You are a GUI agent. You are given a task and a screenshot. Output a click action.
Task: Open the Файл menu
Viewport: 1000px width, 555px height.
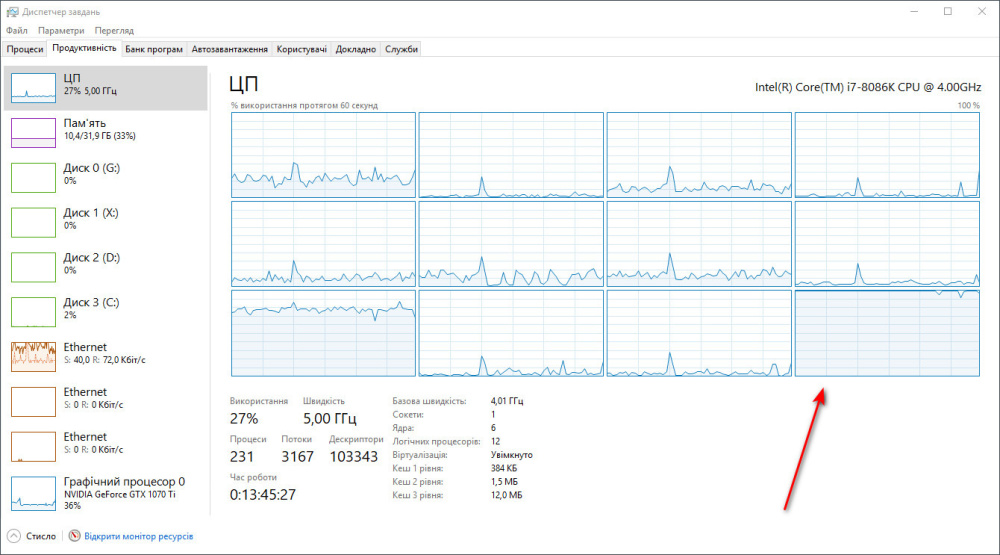click(x=16, y=30)
